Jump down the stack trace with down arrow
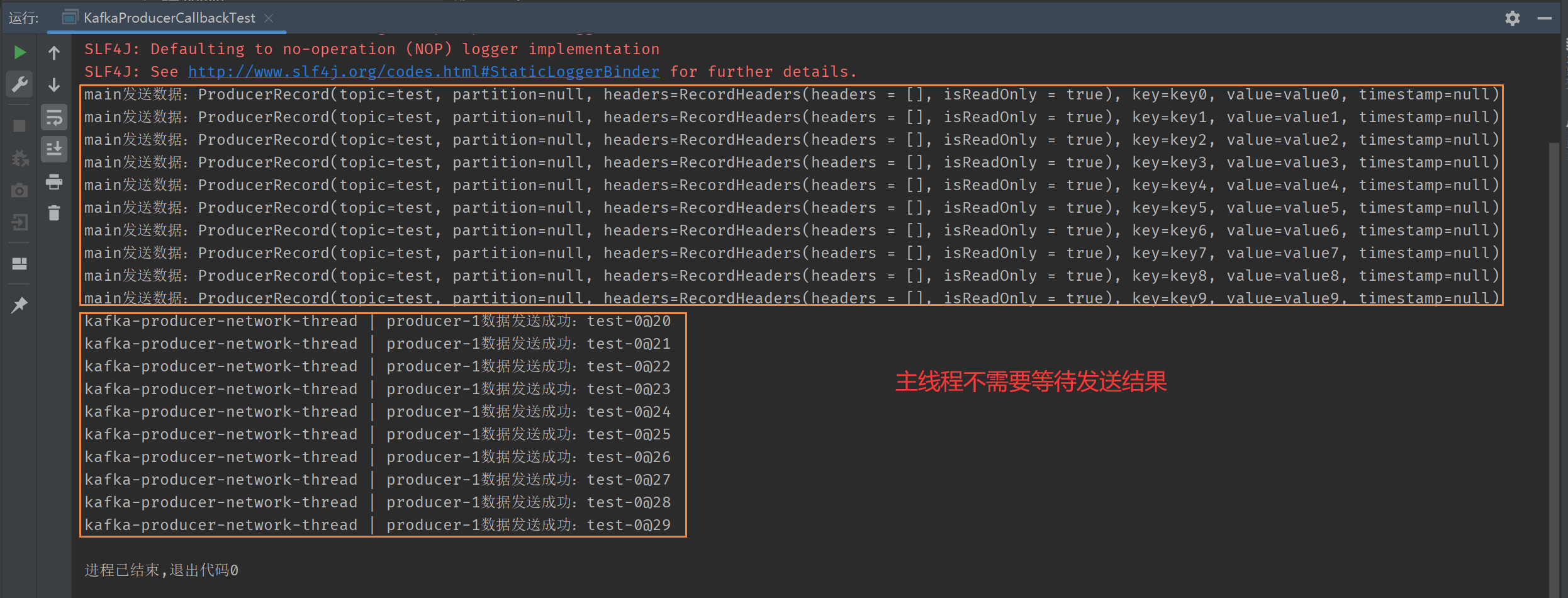 55,84
